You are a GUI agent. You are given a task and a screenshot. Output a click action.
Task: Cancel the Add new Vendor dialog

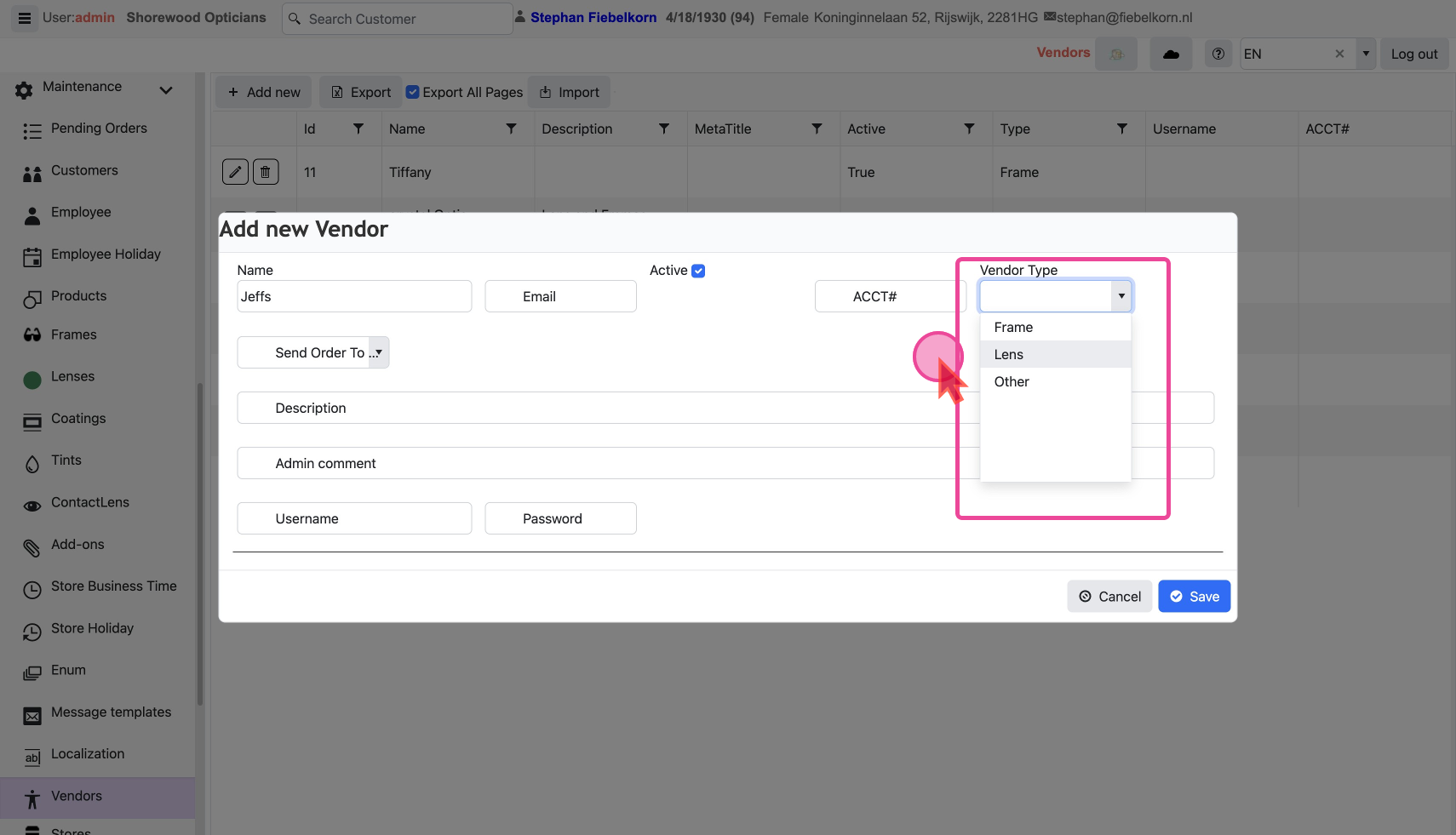pyautogui.click(x=1109, y=597)
